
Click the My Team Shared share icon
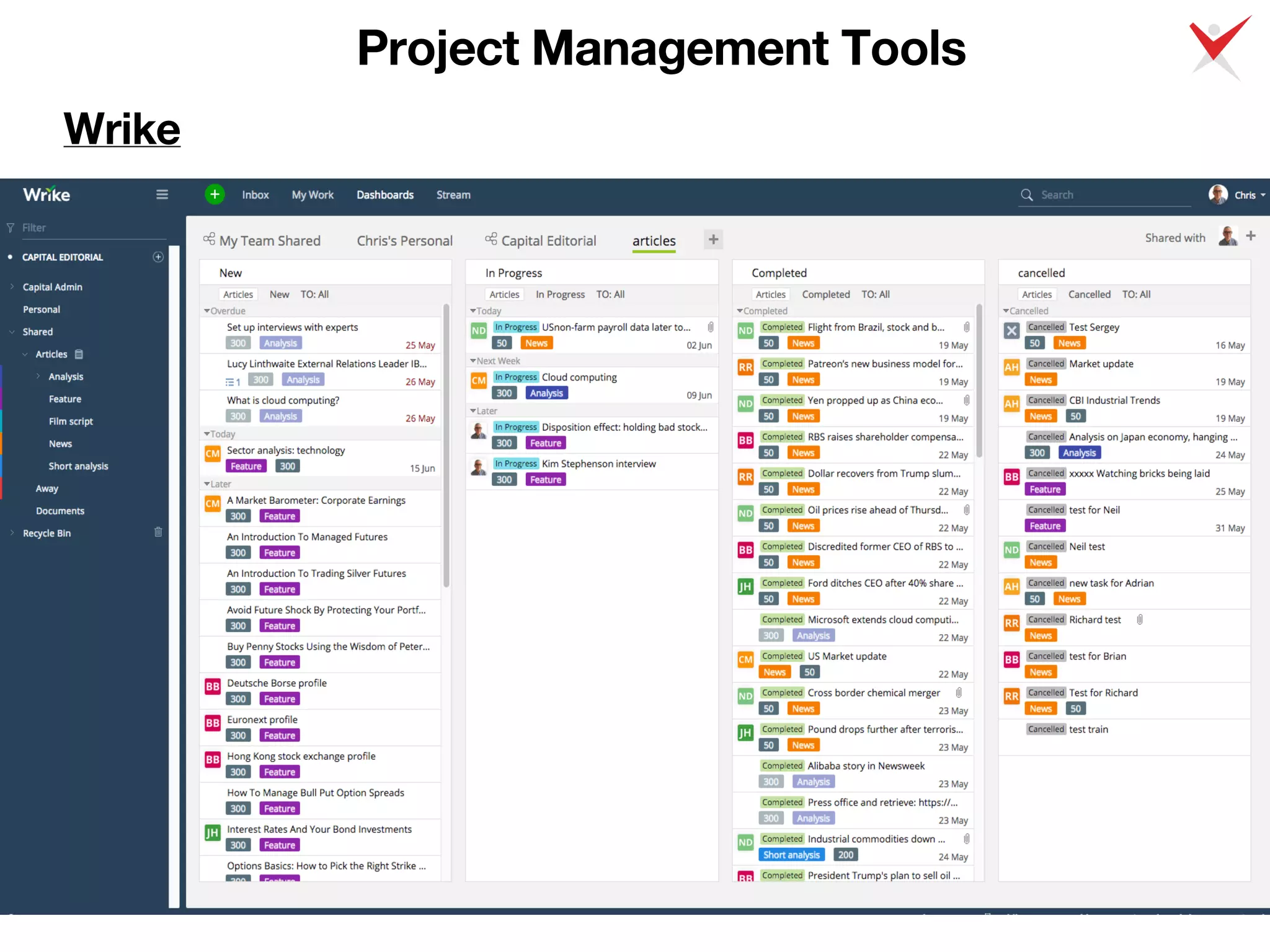(209, 239)
